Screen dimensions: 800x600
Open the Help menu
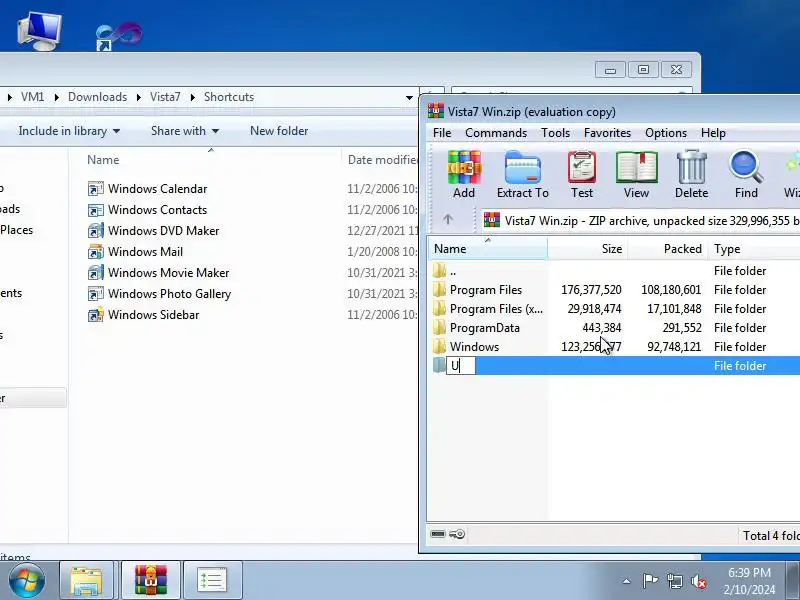tap(713, 133)
